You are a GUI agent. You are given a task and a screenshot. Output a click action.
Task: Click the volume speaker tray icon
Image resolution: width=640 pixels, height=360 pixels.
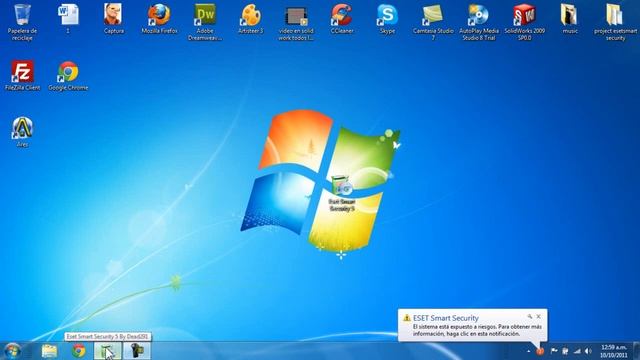[x=588, y=351]
